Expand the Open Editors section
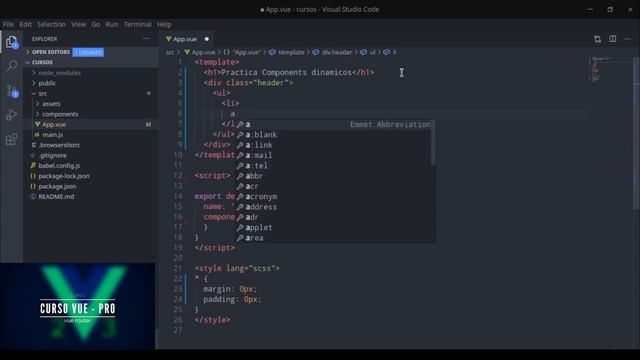 (51, 52)
